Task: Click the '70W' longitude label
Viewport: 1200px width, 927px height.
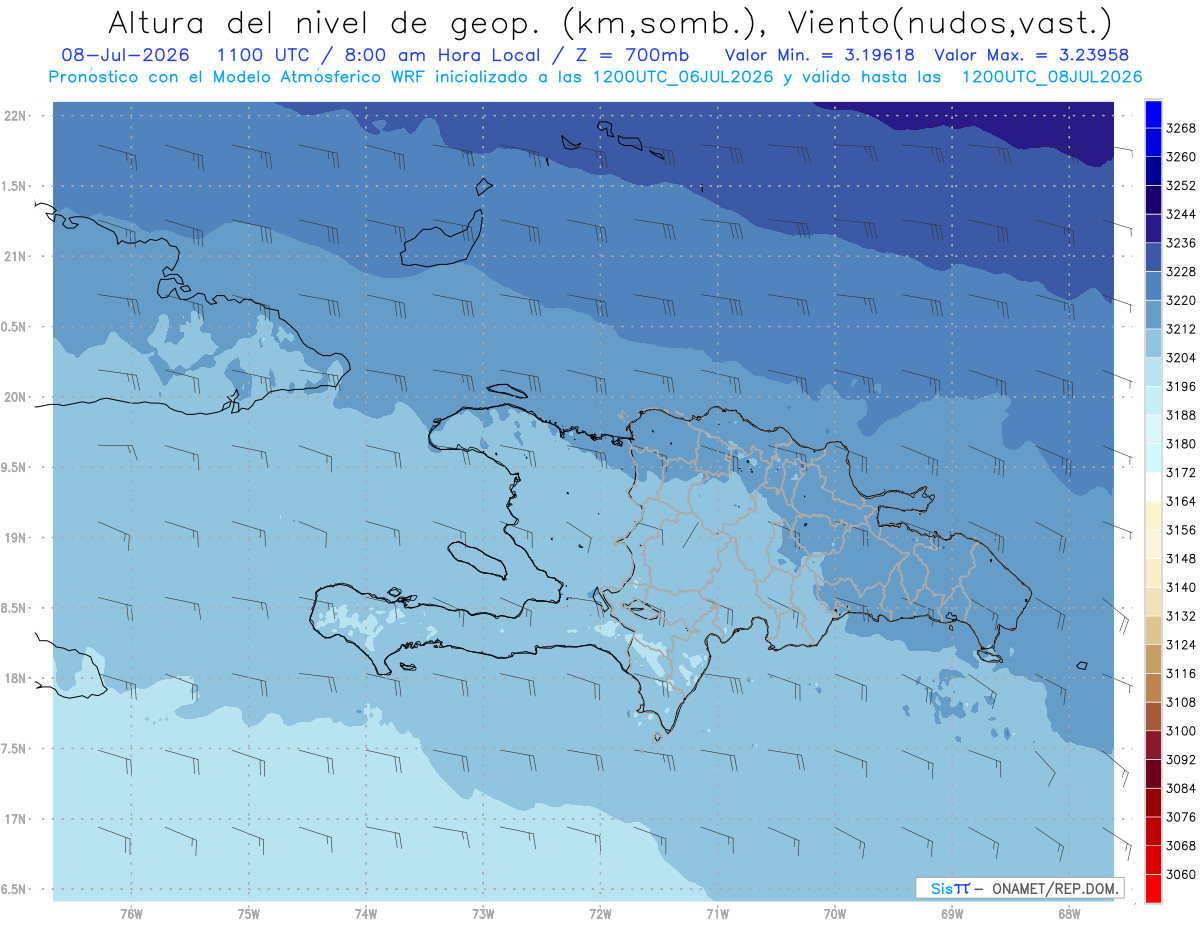Action: point(835,914)
